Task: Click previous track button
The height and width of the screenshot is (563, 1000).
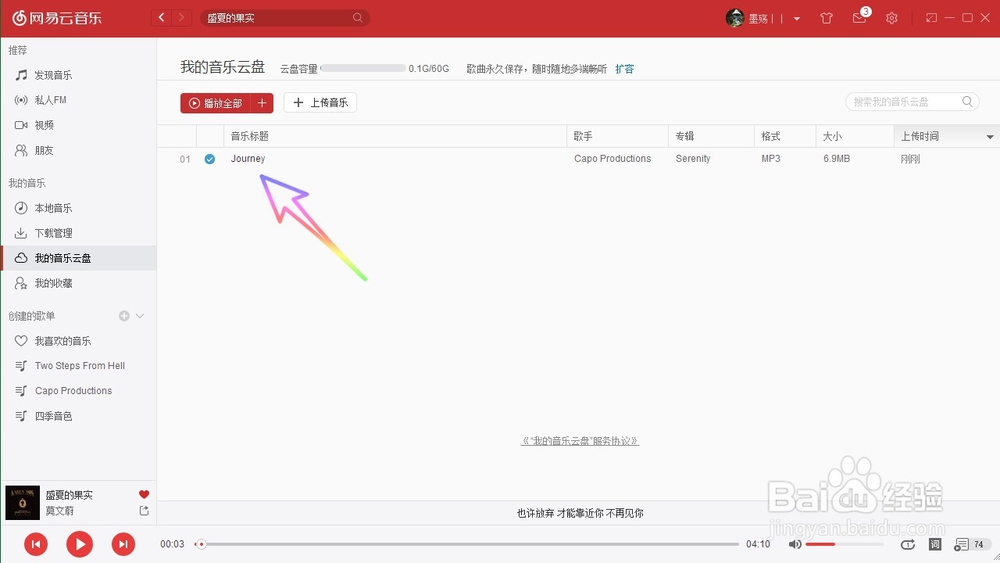Action: point(36,544)
